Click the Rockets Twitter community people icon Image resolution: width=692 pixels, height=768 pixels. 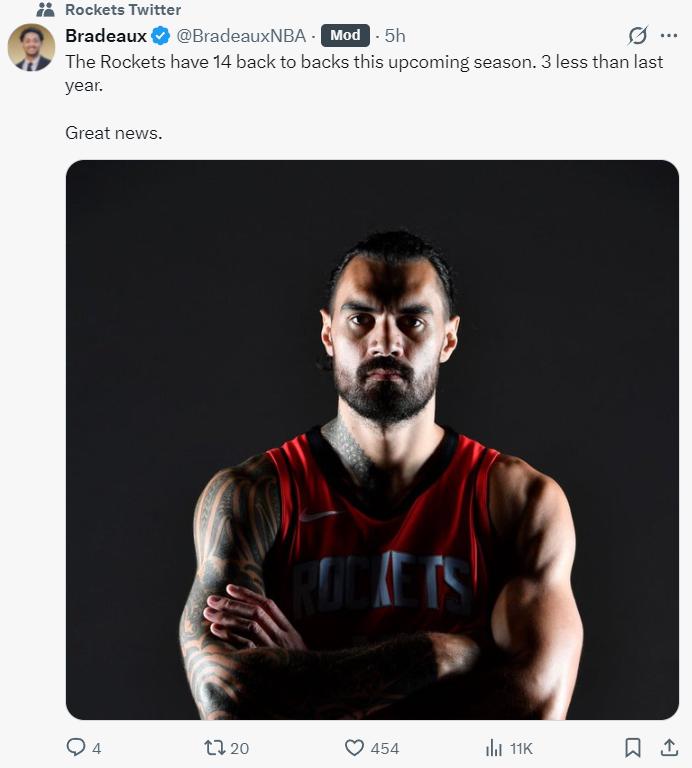(45, 10)
